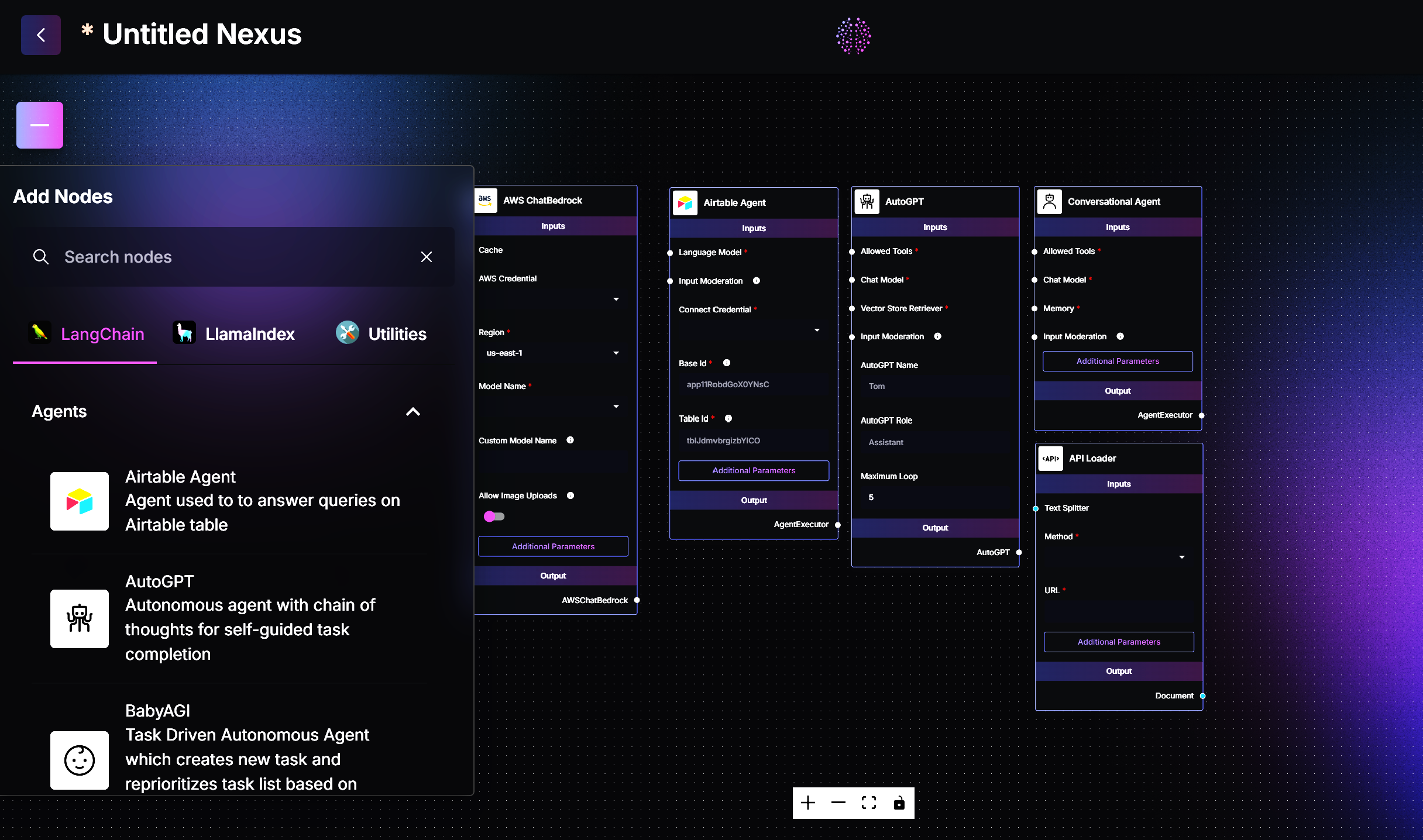
Task: Click the BabyAGI node icon
Action: tap(80, 760)
